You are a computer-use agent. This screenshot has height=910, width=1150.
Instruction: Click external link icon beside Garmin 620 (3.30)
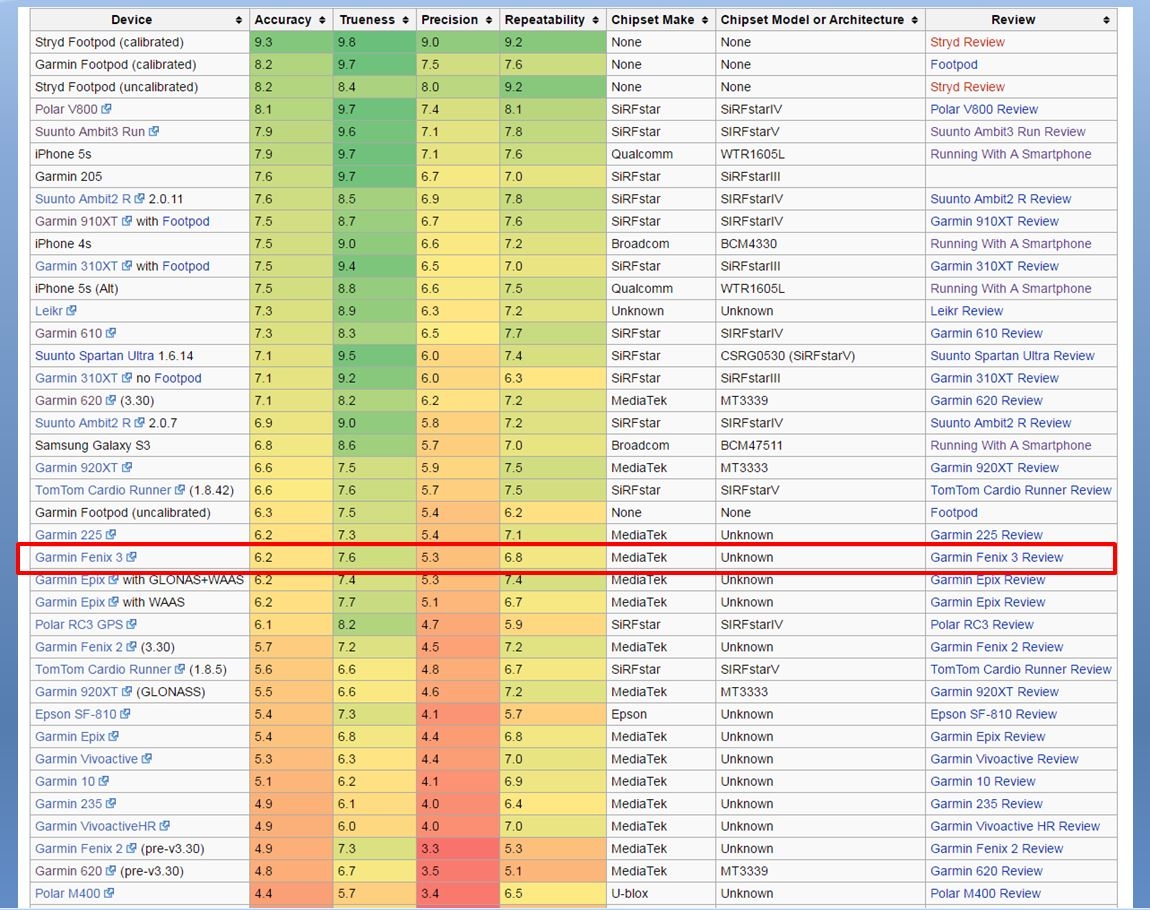click(x=111, y=400)
